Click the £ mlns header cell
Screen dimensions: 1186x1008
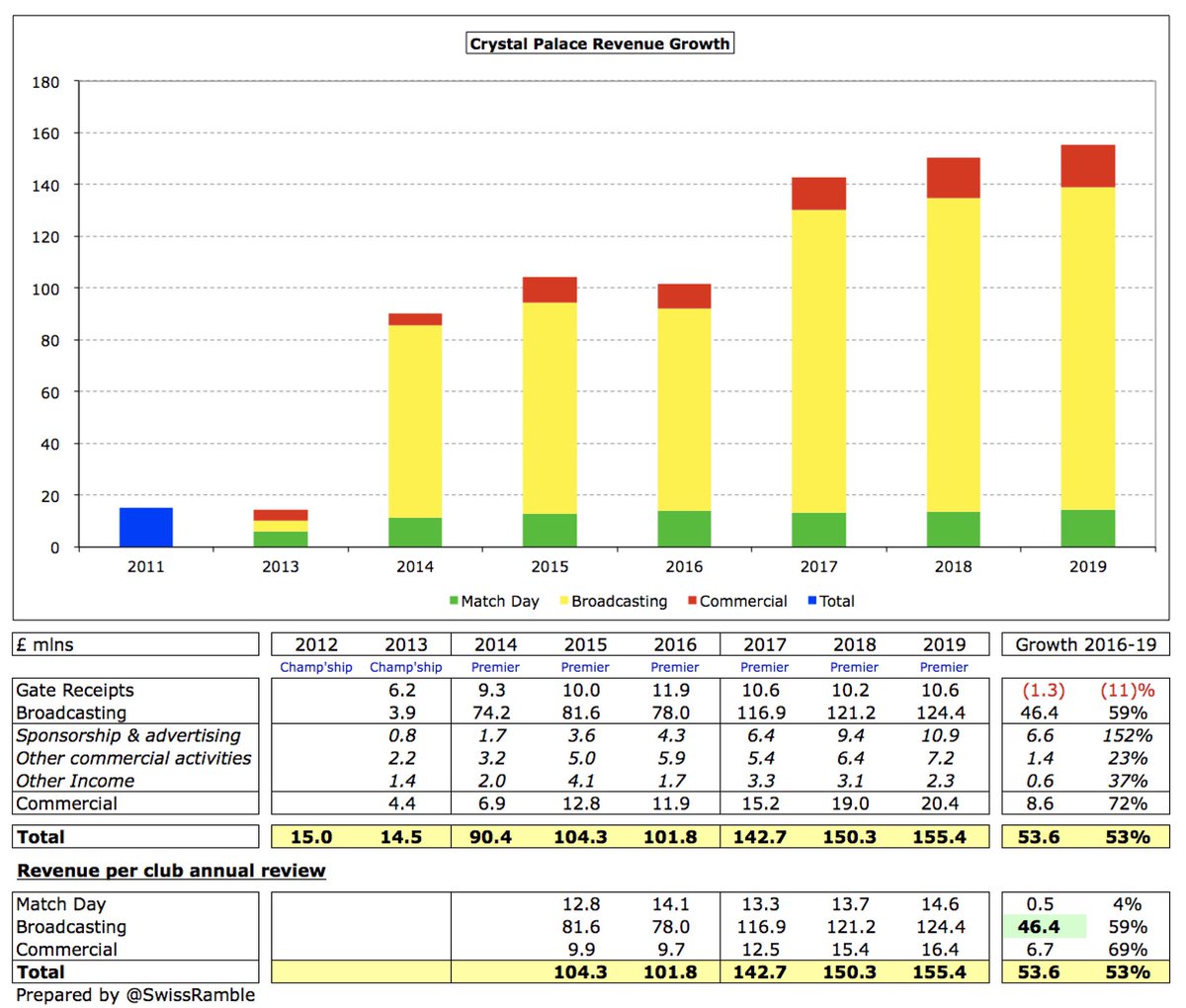(136, 644)
